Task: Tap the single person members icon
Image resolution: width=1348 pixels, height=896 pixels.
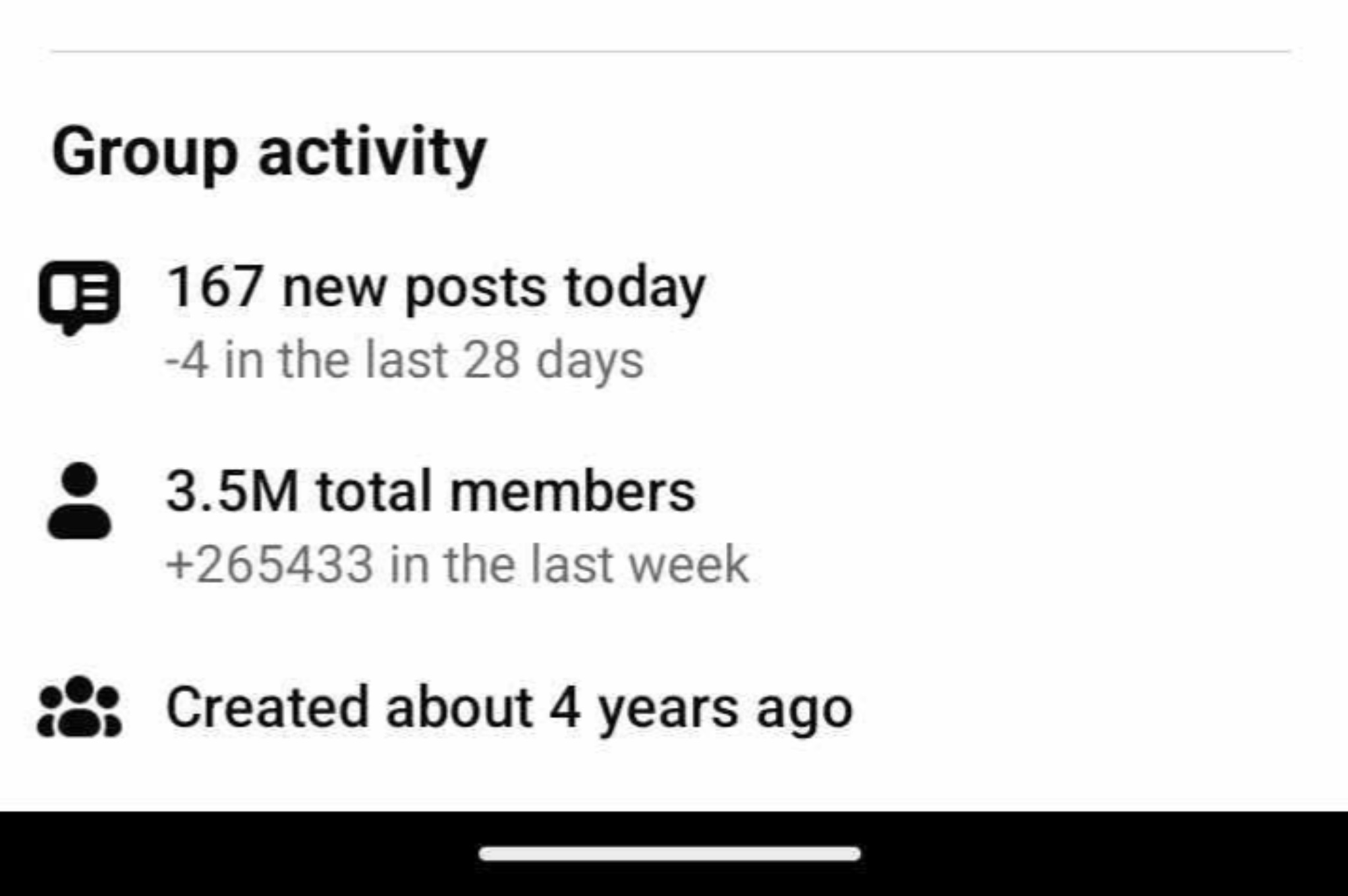Action: (79, 501)
